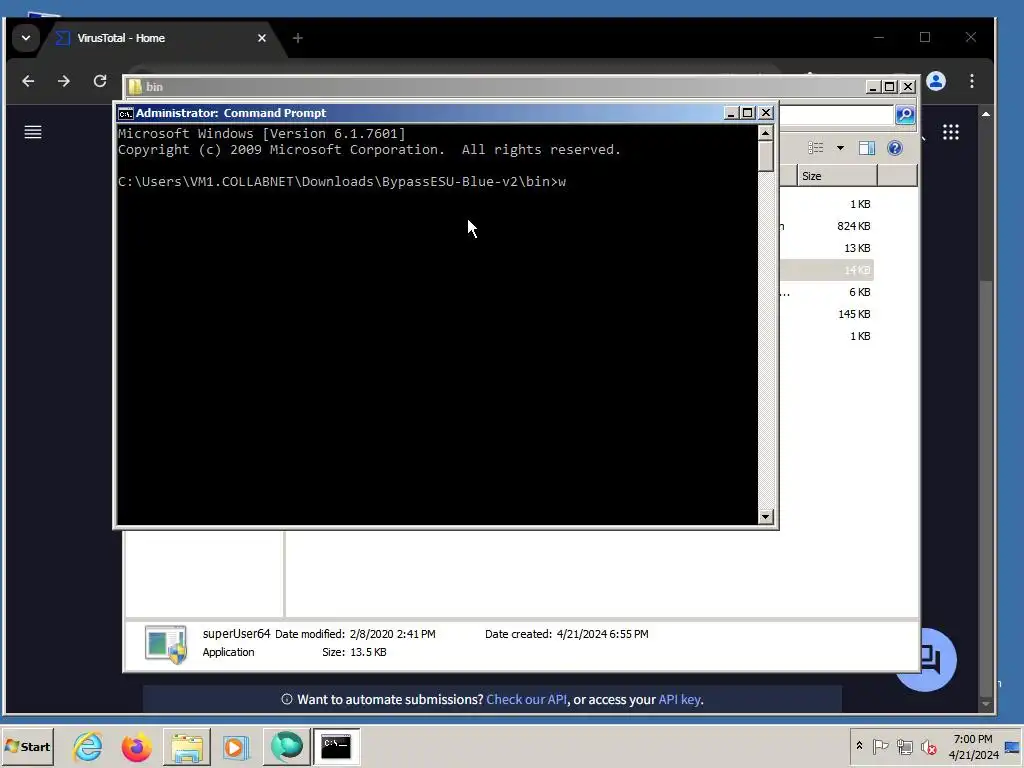Go forward in the browser
Image resolution: width=1024 pixels, height=768 pixels.
point(63,81)
